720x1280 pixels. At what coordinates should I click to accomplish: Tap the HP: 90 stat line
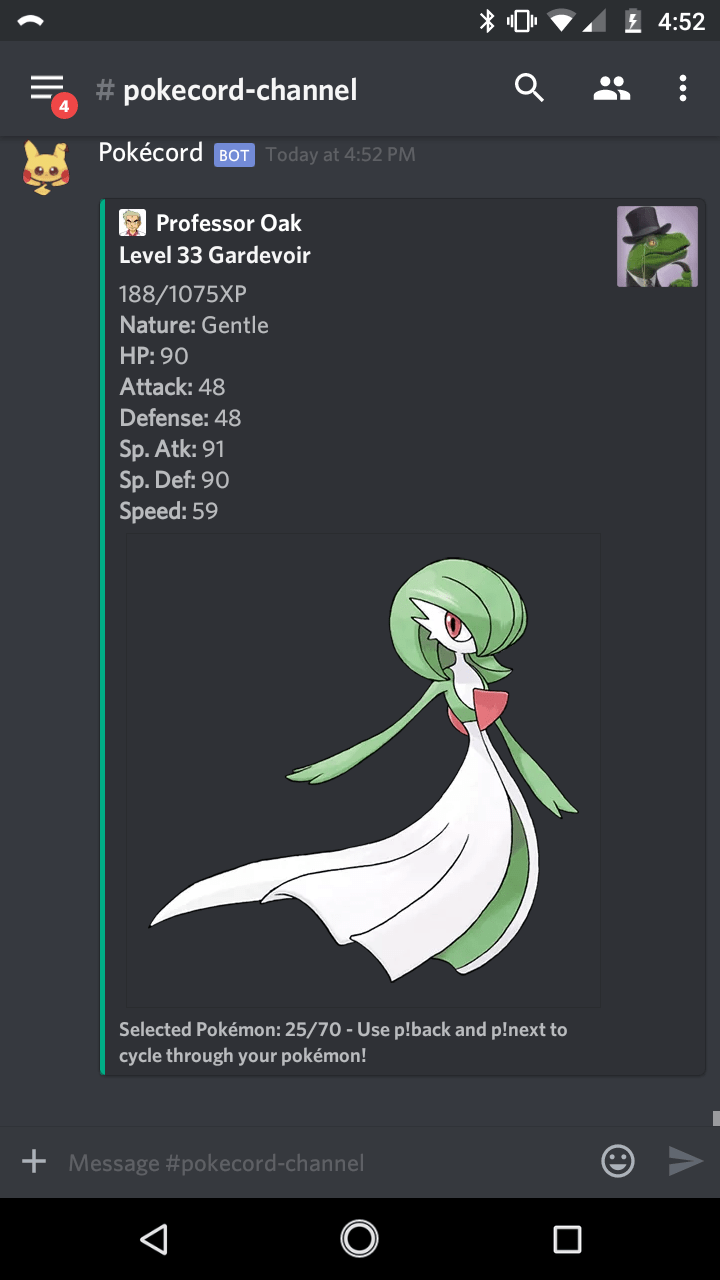pyautogui.click(x=154, y=356)
